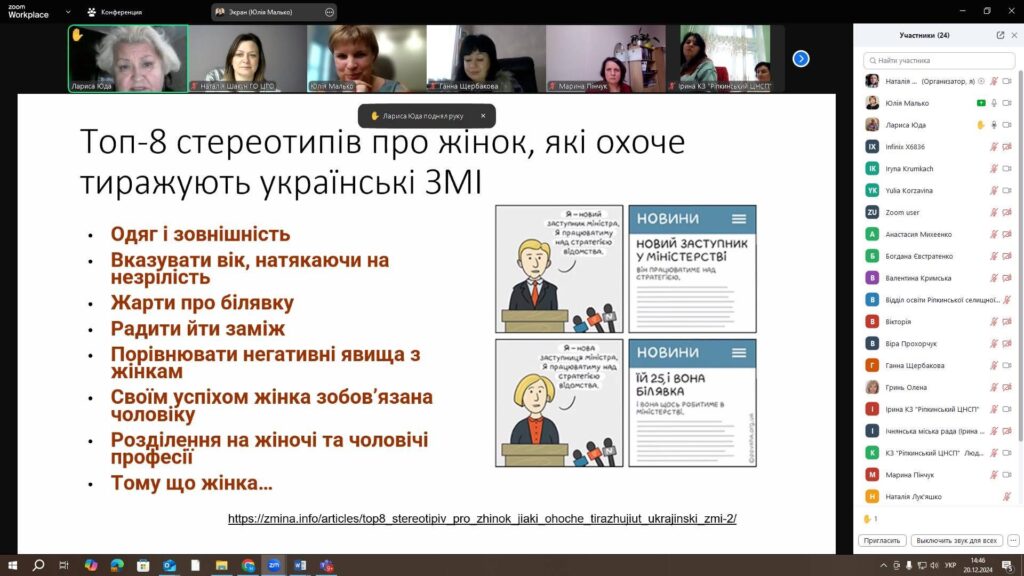This screenshot has width=1024, height=576.
Task: Open Word from the Windows taskbar
Action: 300,565
